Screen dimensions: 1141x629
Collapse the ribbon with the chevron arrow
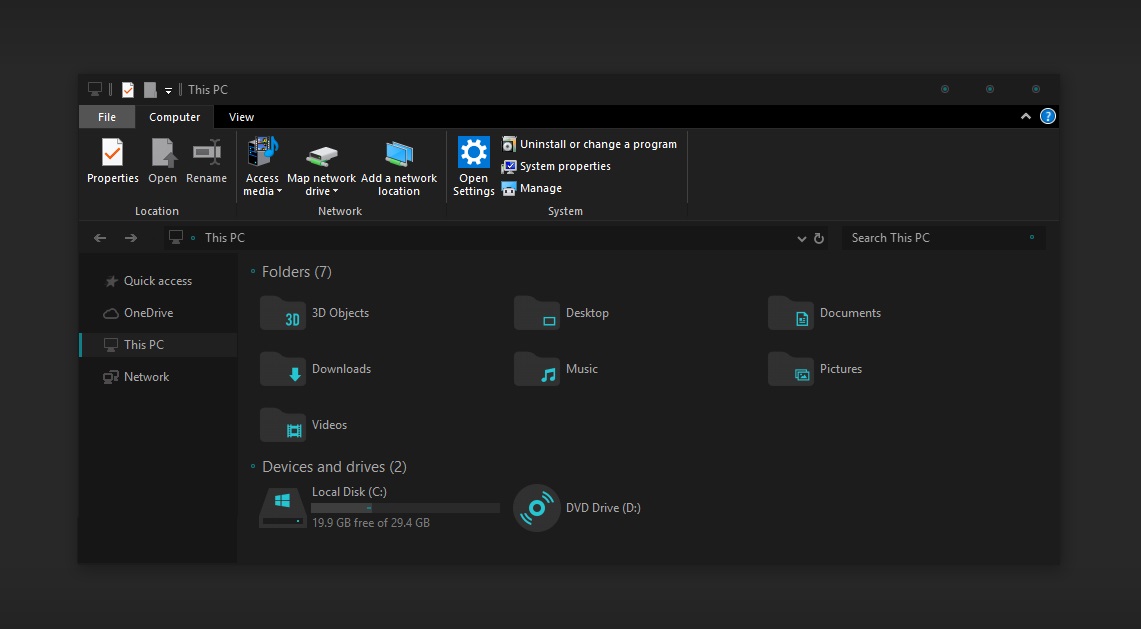[x=1025, y=117]
